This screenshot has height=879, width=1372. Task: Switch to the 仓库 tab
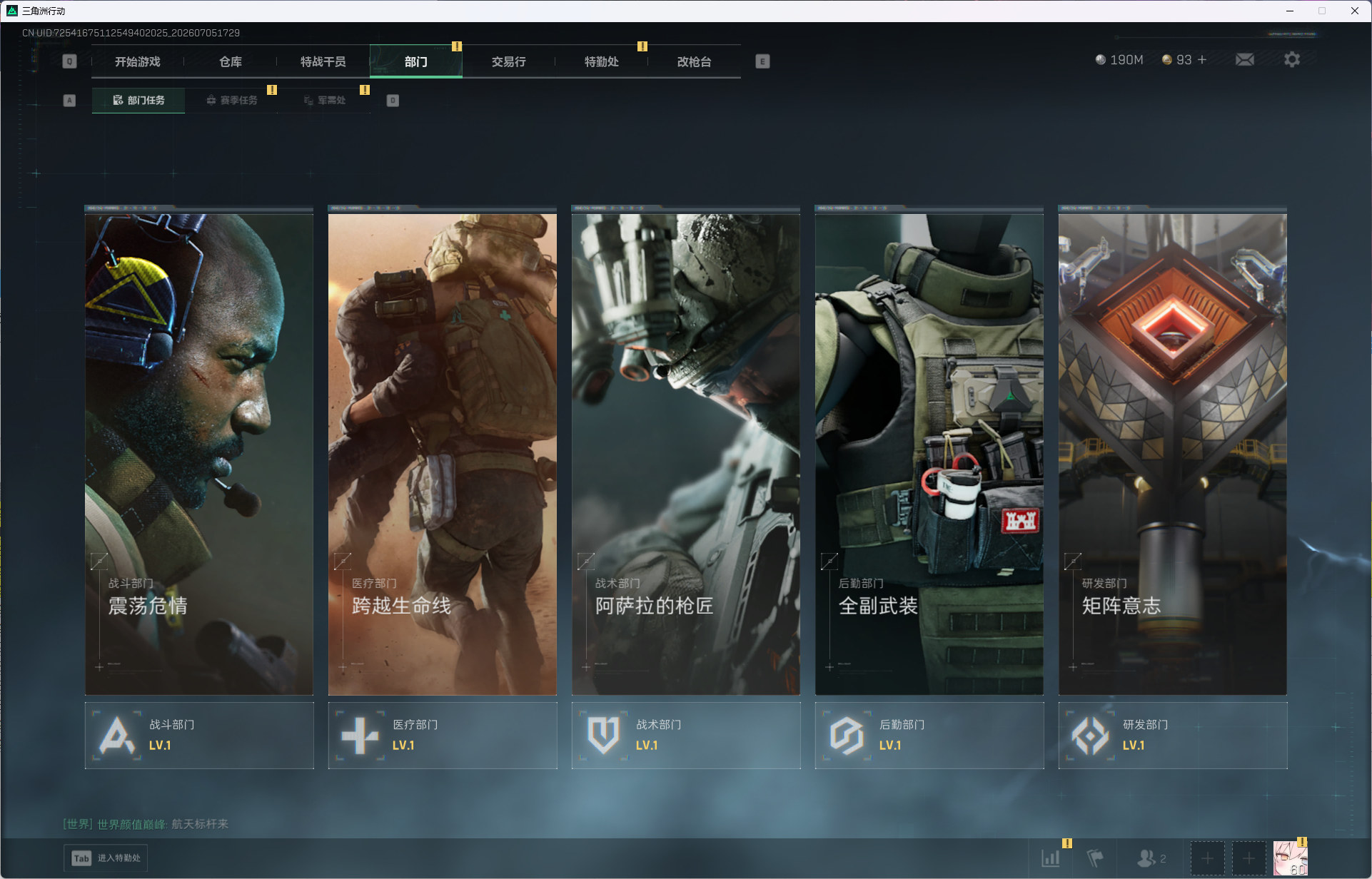tap(231, 61)
